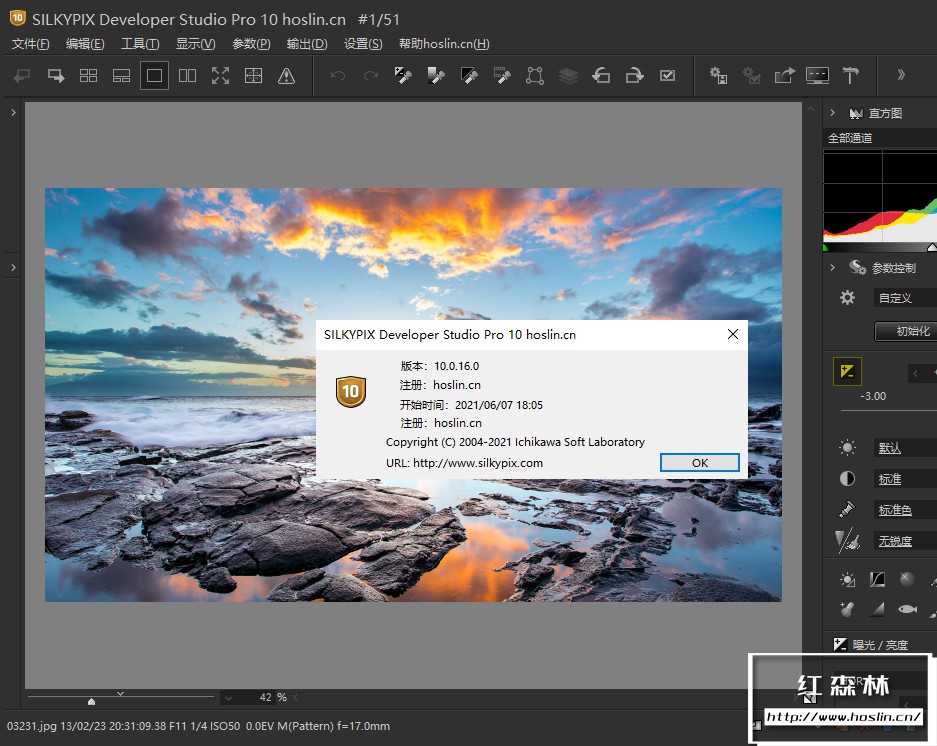Fit the image to screen using the expand-arrows icon
This screenshot has width=937, height=746.
click(x=221, y=76)
